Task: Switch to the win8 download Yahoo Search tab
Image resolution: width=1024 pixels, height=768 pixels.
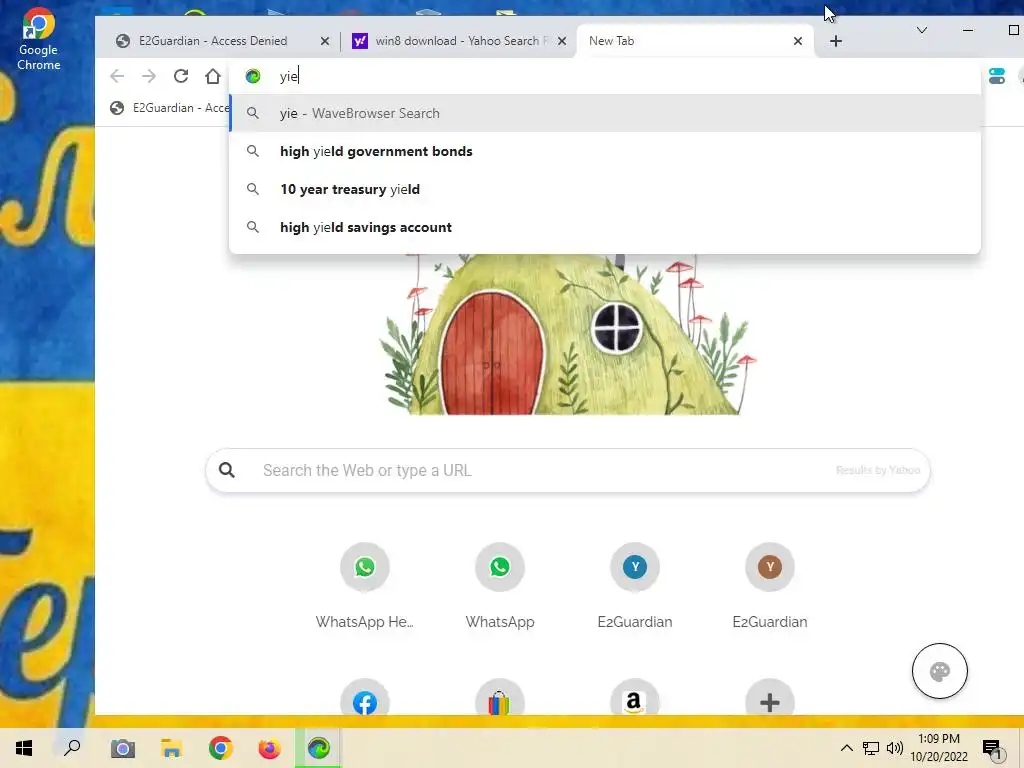Action: [457, 41]
